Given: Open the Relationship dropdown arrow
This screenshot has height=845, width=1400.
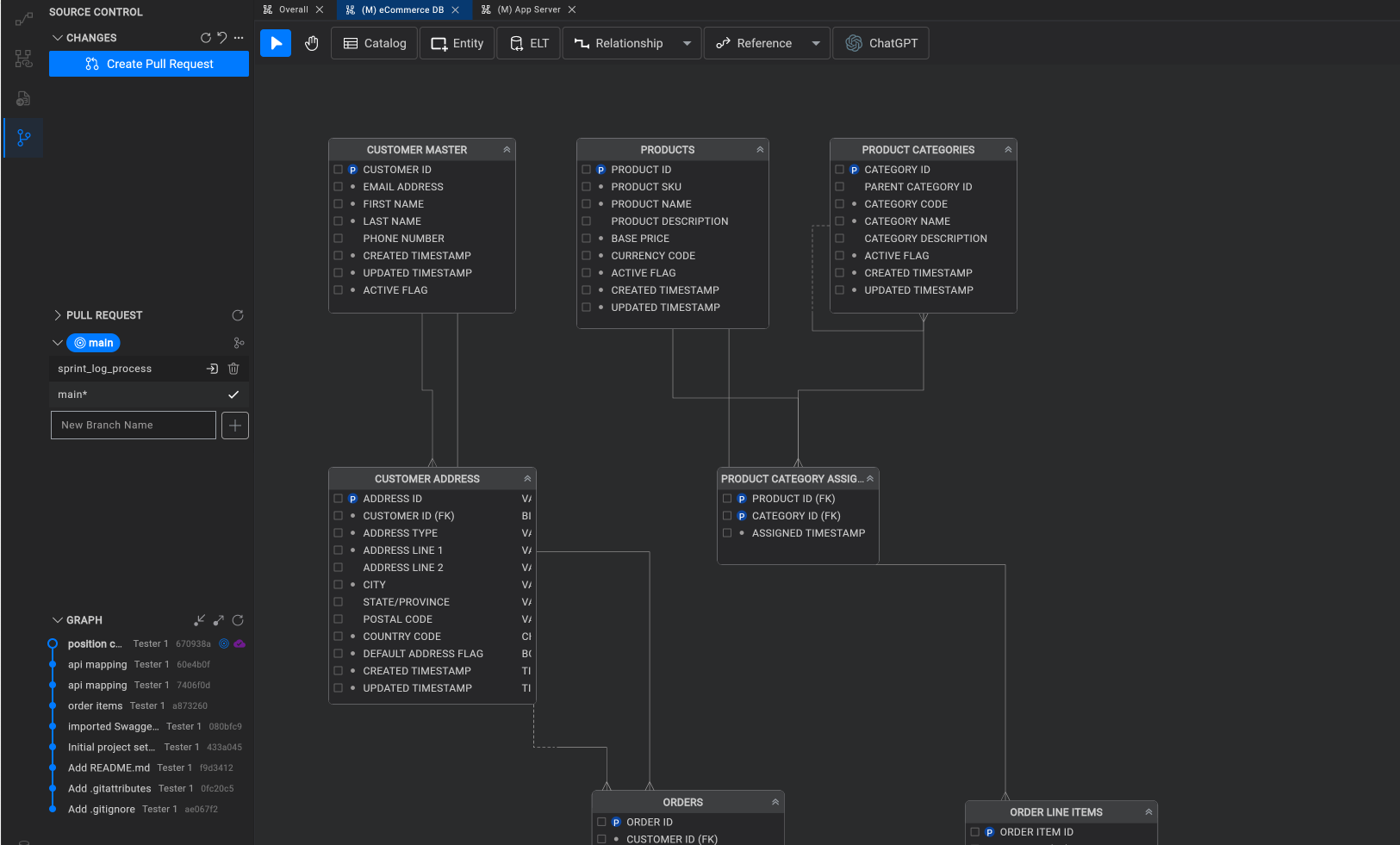Looking at the screenshot, I should tap(687, 43).
